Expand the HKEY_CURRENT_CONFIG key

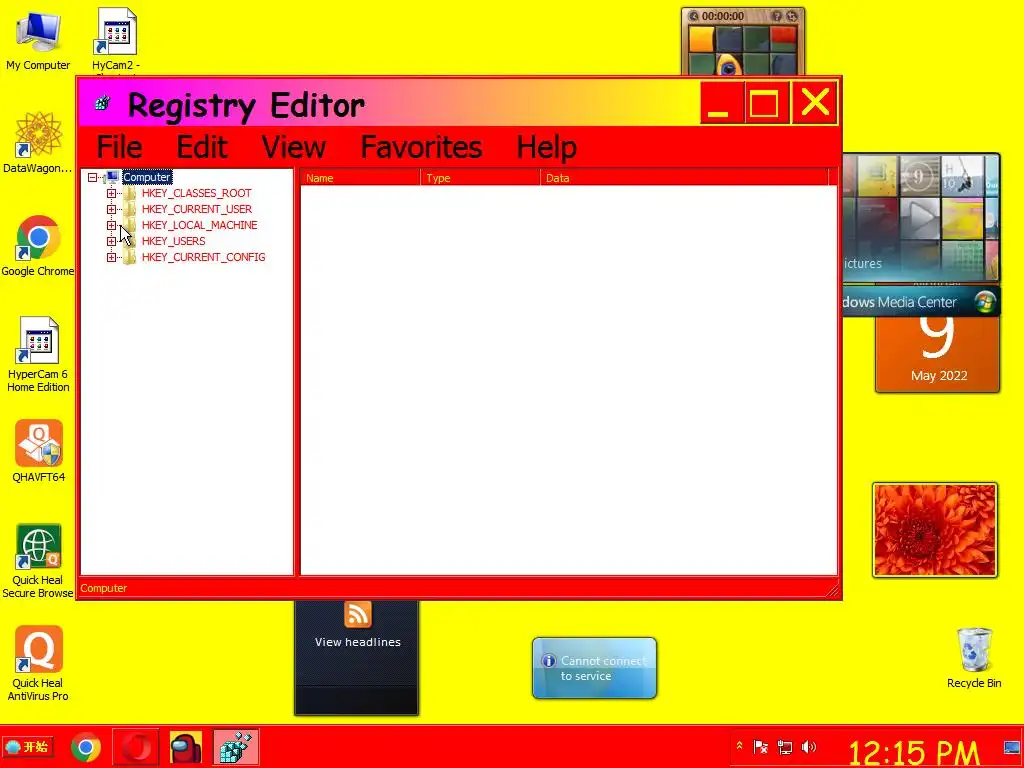point(111,257)
